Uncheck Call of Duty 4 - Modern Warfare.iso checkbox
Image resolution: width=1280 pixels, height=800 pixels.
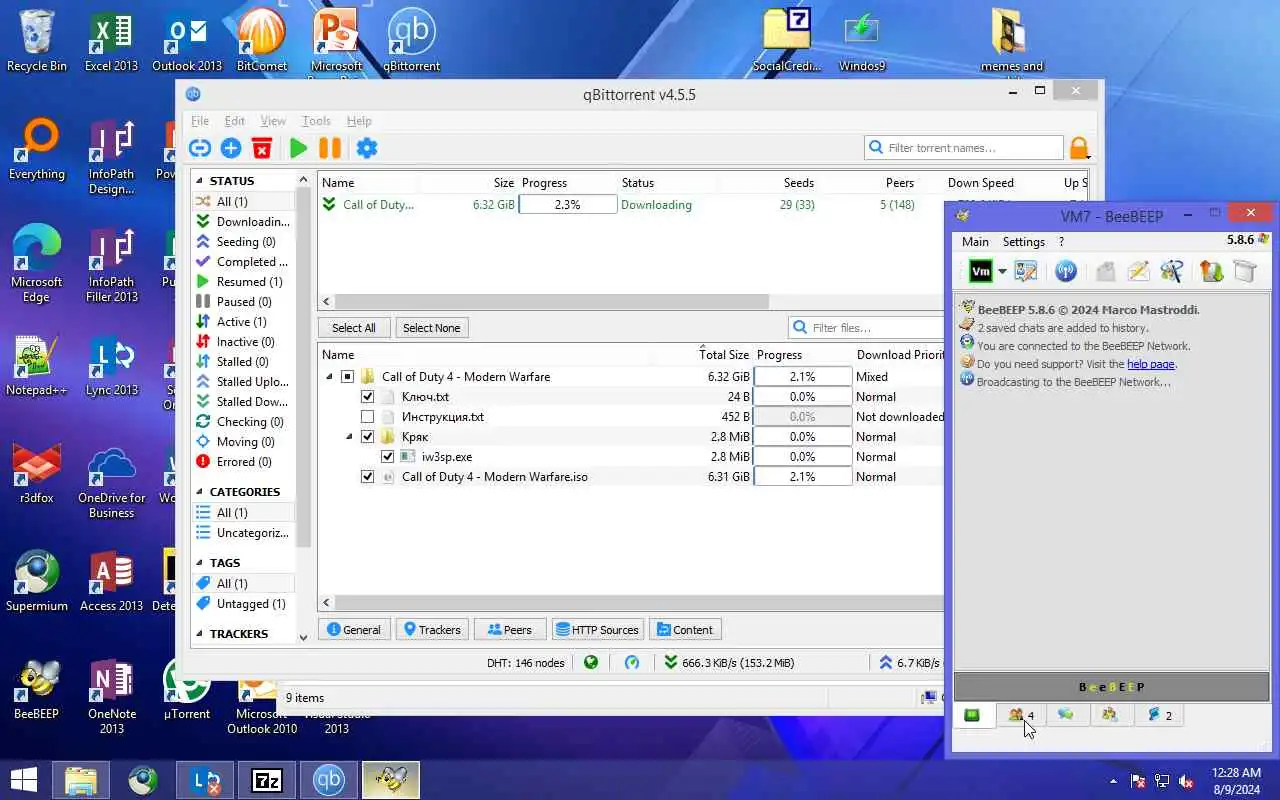click(367, 477)
